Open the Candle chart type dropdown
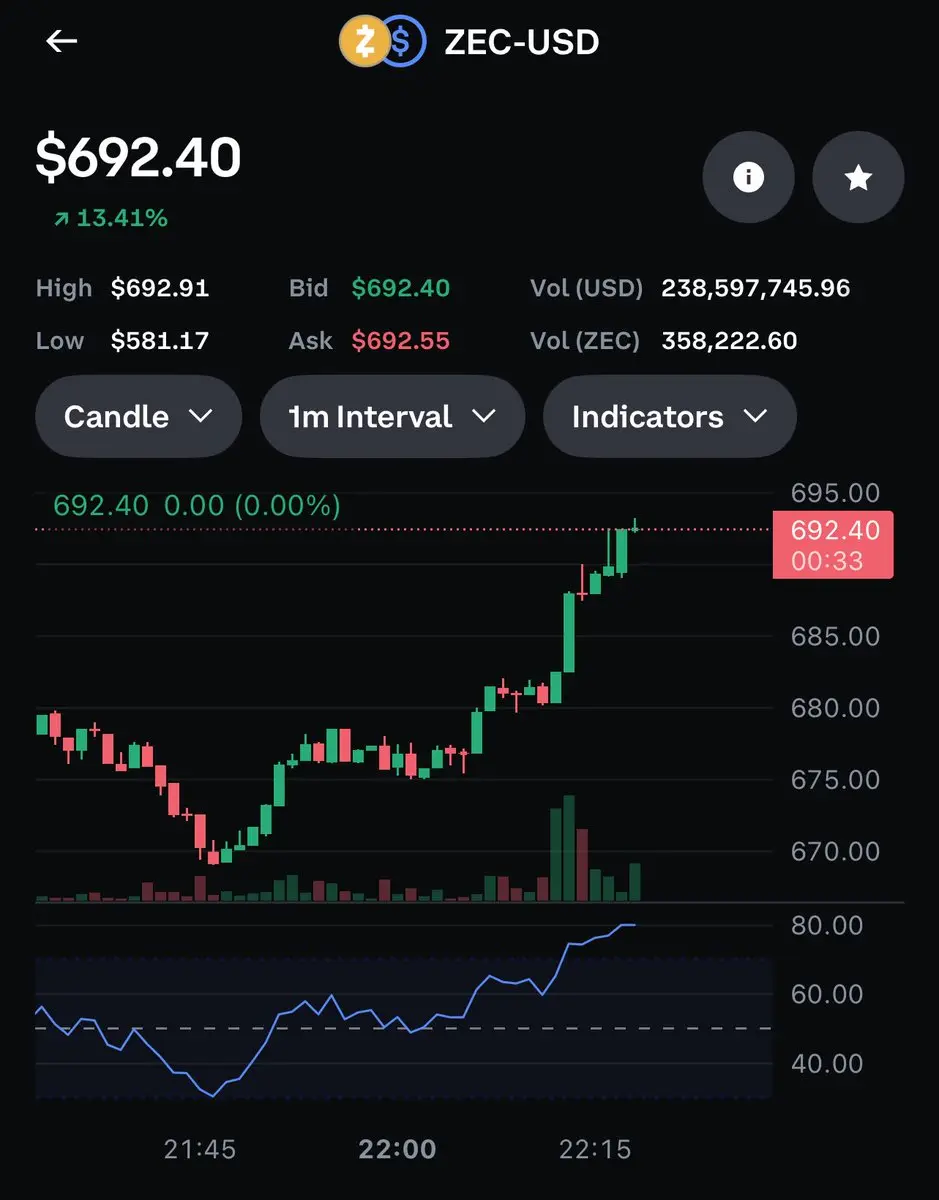Image resolution: width=939 pixels, height=1200 pixels. pyautogui.click(x=138, y=416)
